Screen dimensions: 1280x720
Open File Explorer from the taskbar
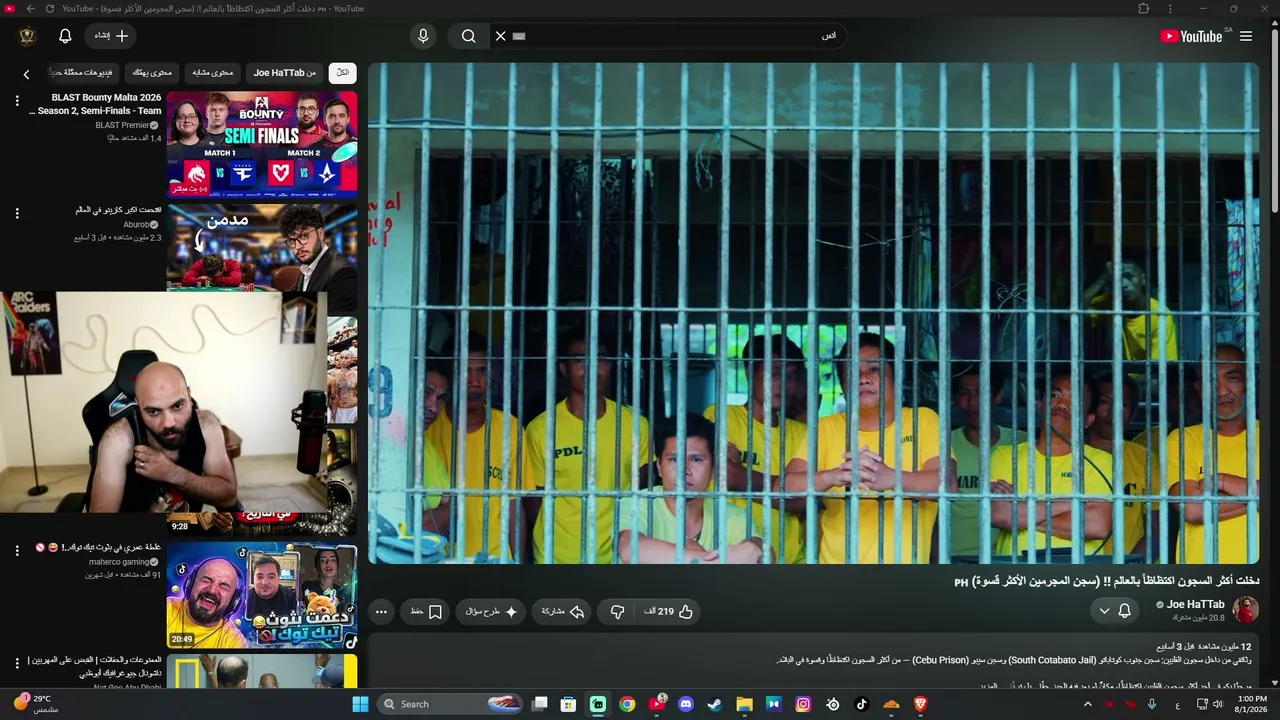(x=744, y=704)
